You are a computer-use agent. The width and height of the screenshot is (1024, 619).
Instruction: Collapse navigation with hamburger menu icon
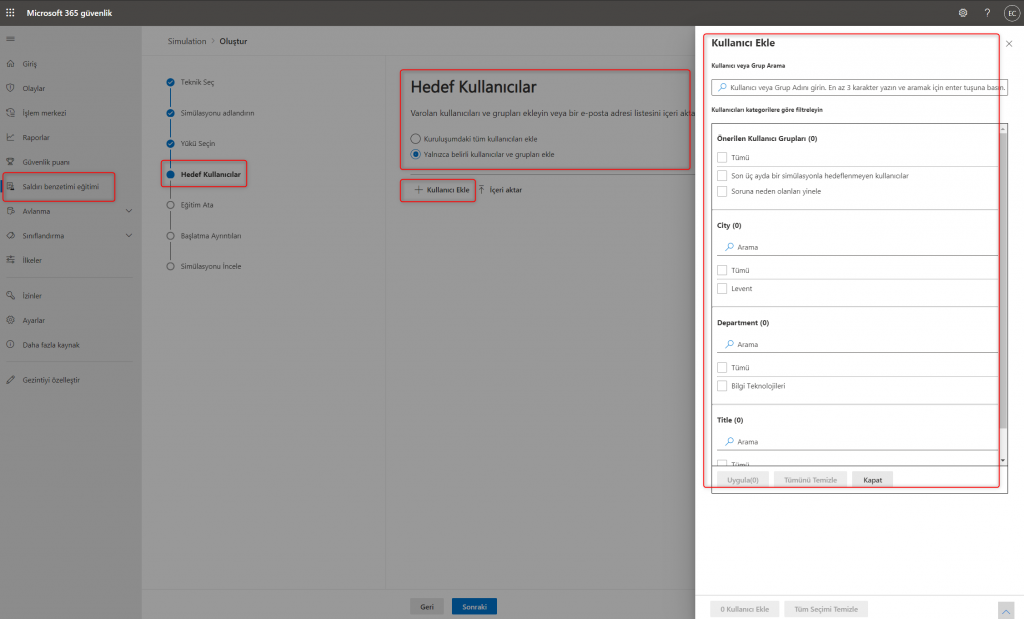pos(11,38)
